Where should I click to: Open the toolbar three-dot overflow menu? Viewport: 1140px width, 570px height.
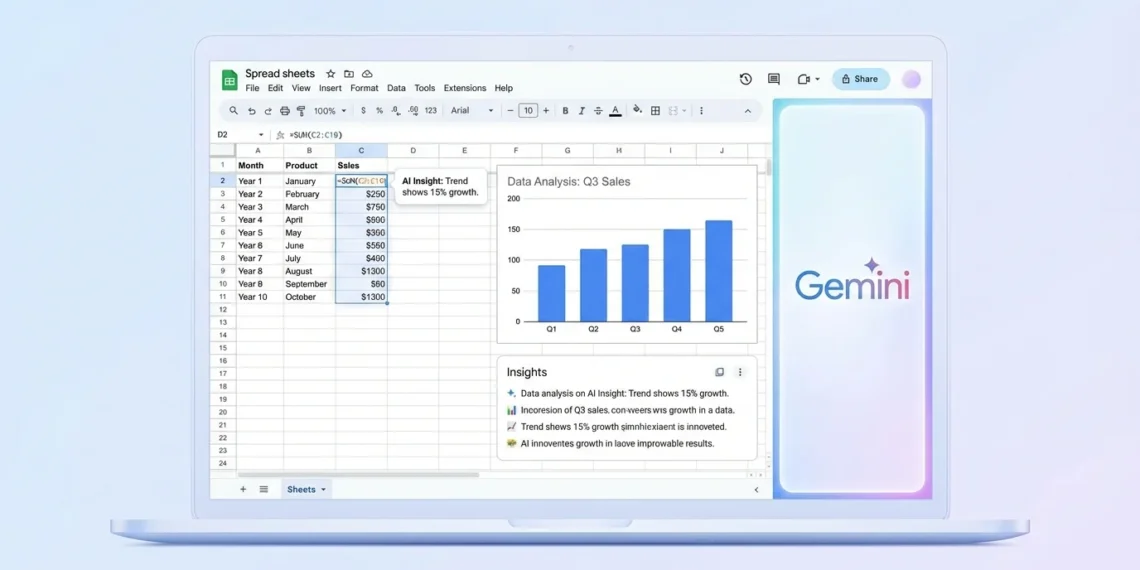point(701,111)
